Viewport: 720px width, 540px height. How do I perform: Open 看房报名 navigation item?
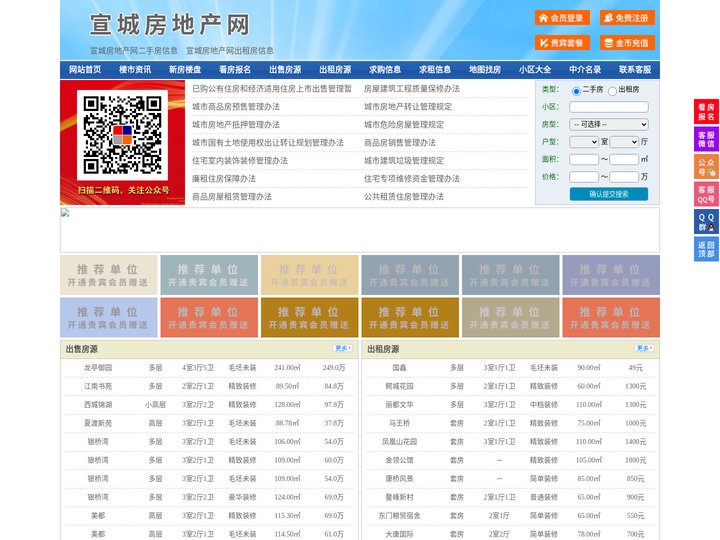coord(235,70)
